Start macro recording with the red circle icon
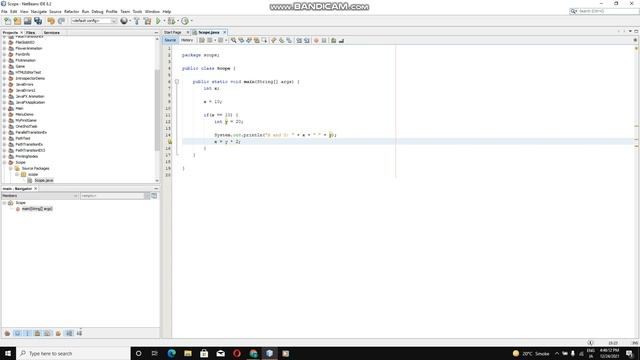Image resolution: width=640 pixels, height=360 pixels. pyautogui.click(x=316, y=40)
